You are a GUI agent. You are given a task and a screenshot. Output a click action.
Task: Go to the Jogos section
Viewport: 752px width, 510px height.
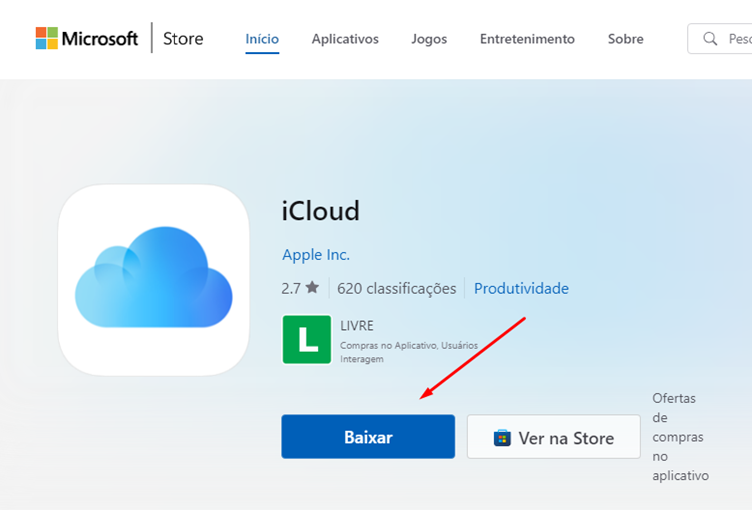429,39
